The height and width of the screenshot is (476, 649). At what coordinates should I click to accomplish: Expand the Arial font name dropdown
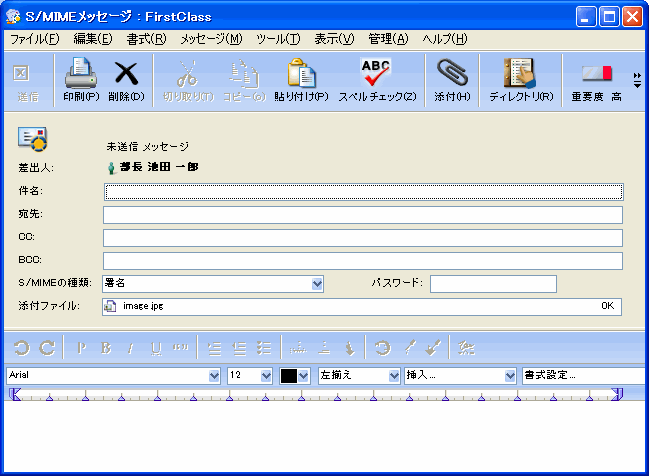tap(214, 376)
